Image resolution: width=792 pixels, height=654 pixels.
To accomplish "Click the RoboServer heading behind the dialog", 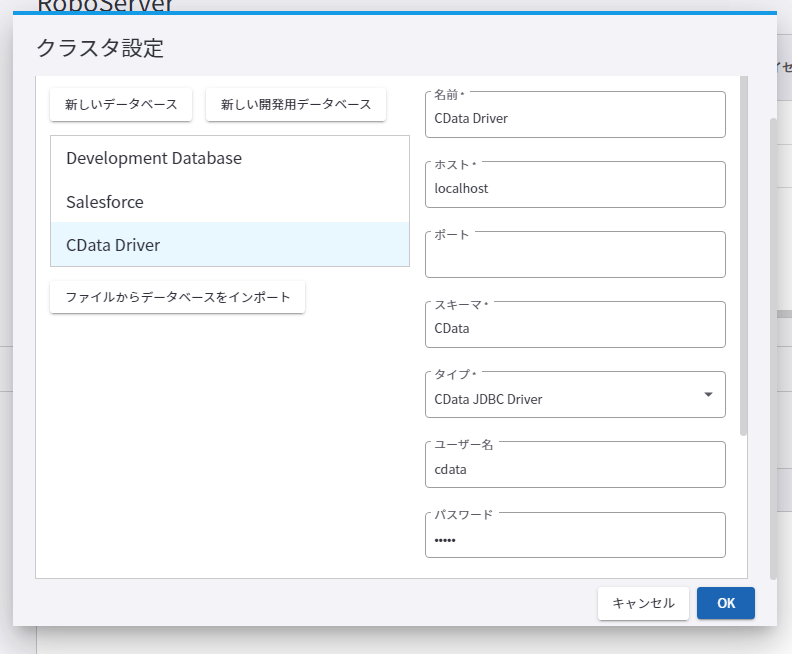I will coord(105,6).
